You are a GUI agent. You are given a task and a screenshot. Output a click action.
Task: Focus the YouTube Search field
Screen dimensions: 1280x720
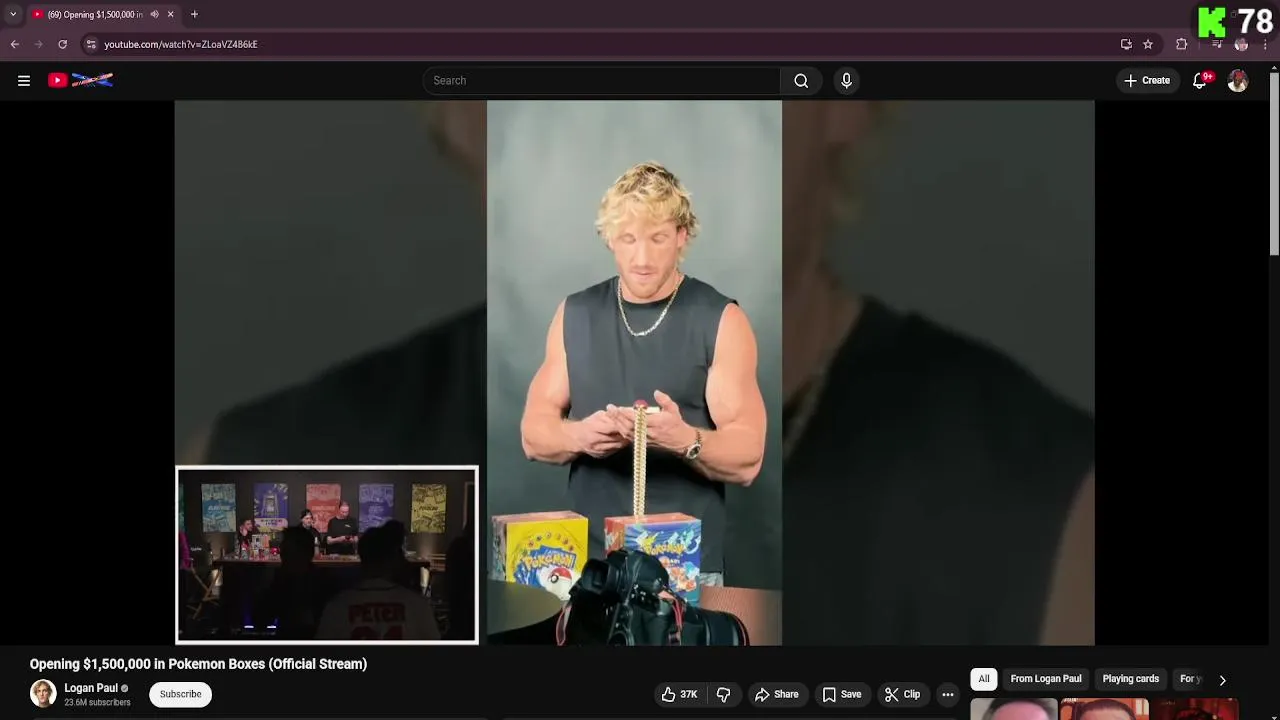[x=601, y=81]
